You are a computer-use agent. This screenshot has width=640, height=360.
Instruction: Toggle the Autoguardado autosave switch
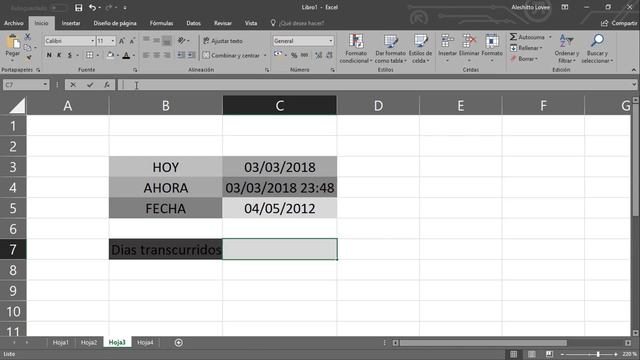(58, 7)
